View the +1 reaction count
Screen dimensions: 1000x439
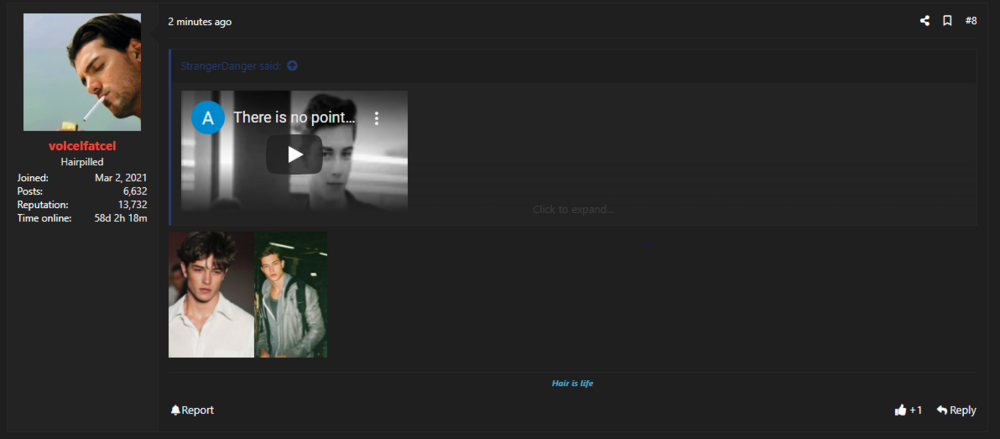916,410
